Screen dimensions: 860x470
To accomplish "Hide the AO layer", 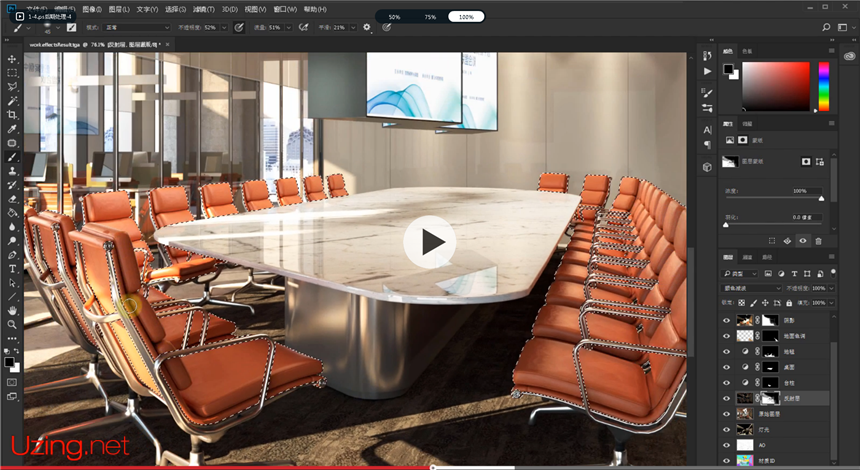I will click(727, 444).
